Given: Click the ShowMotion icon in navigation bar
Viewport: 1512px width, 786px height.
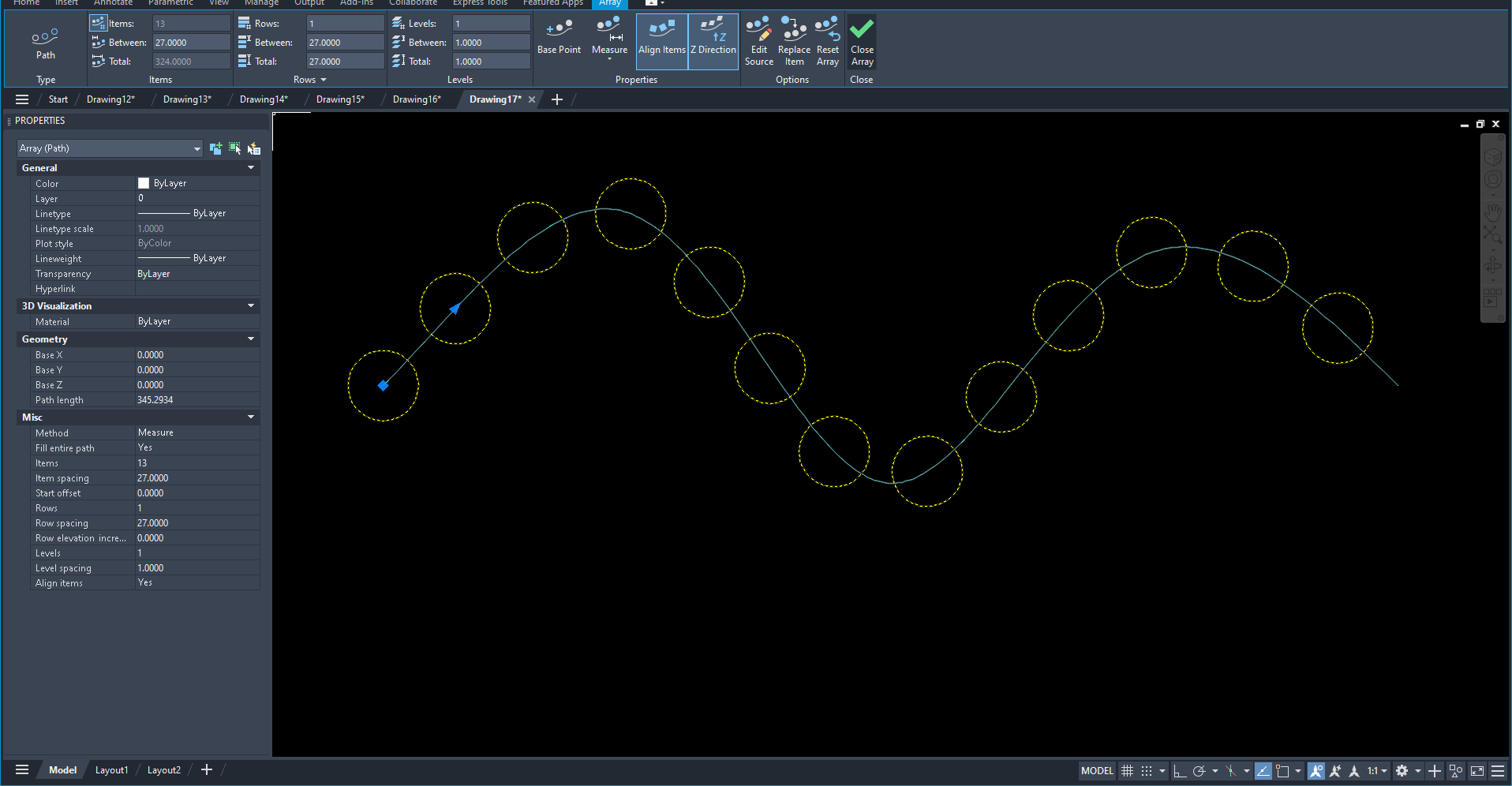Looking at the screenshot, I should [1492, 298].
